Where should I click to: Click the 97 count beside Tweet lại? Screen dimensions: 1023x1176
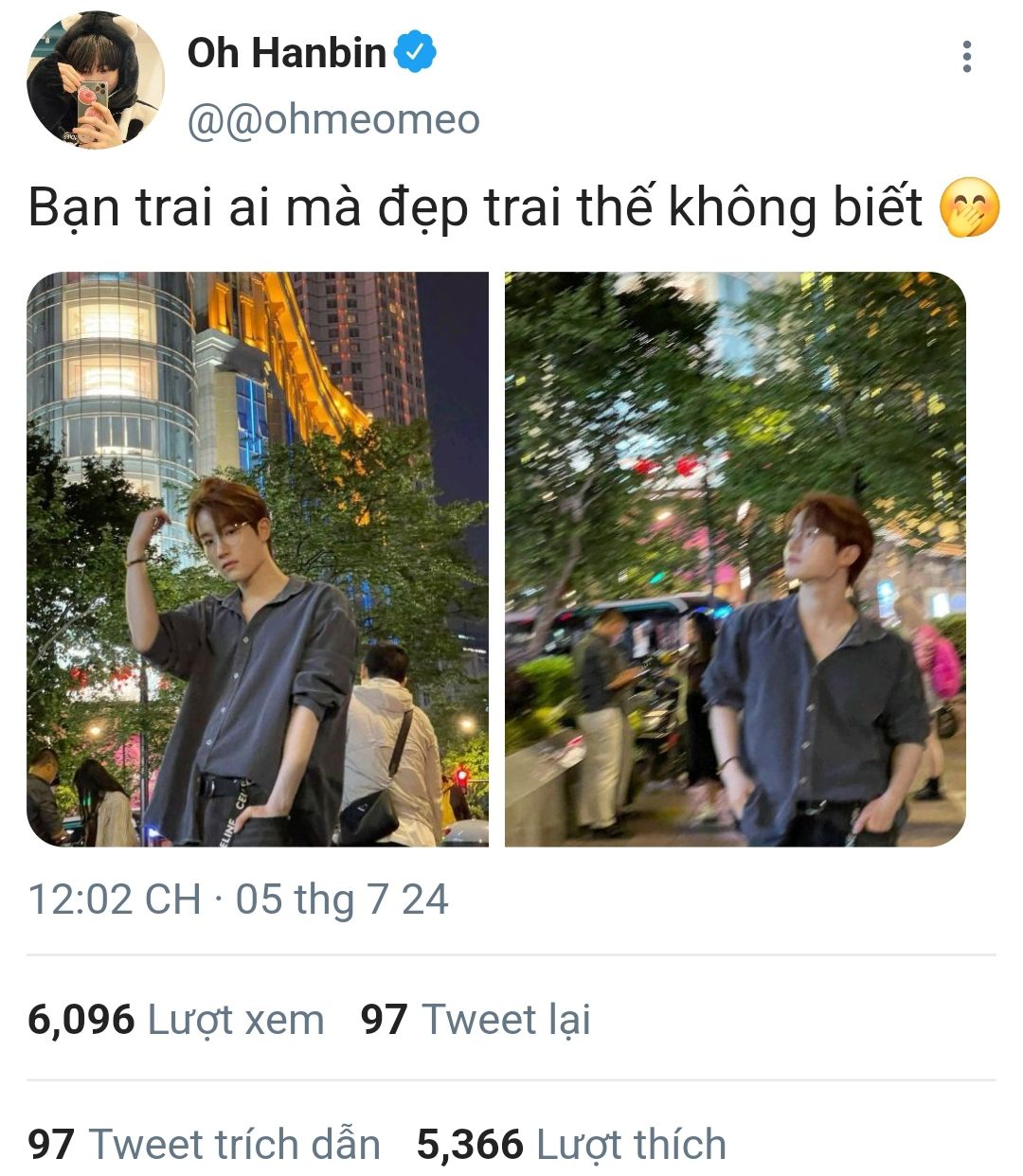[384, 1020]
